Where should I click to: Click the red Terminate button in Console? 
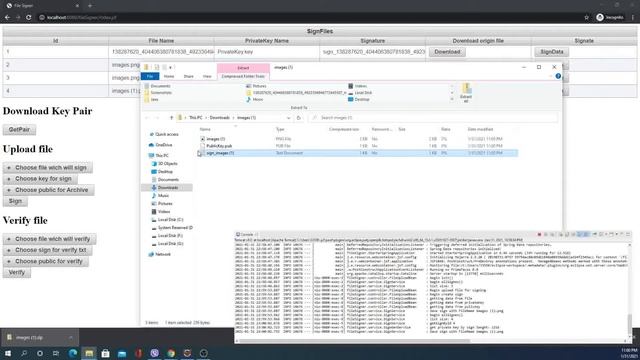coord(539,235)
